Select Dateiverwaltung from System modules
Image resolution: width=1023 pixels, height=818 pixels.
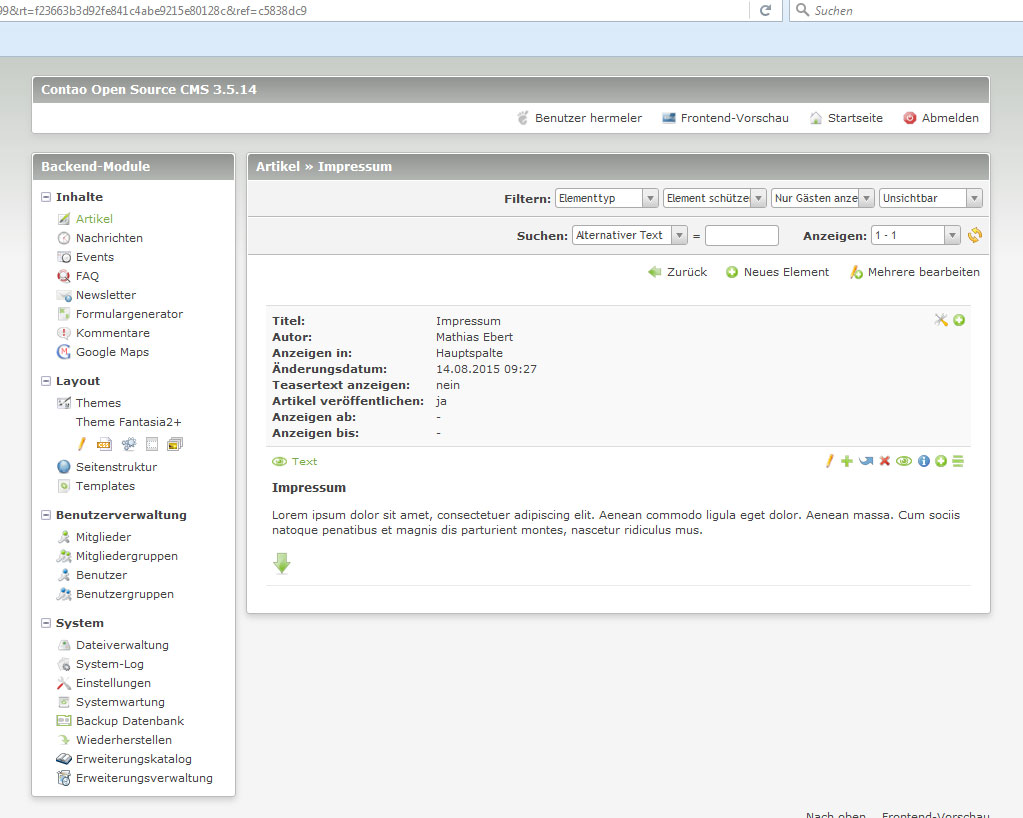pyautogui.click(x=122, y=645)
